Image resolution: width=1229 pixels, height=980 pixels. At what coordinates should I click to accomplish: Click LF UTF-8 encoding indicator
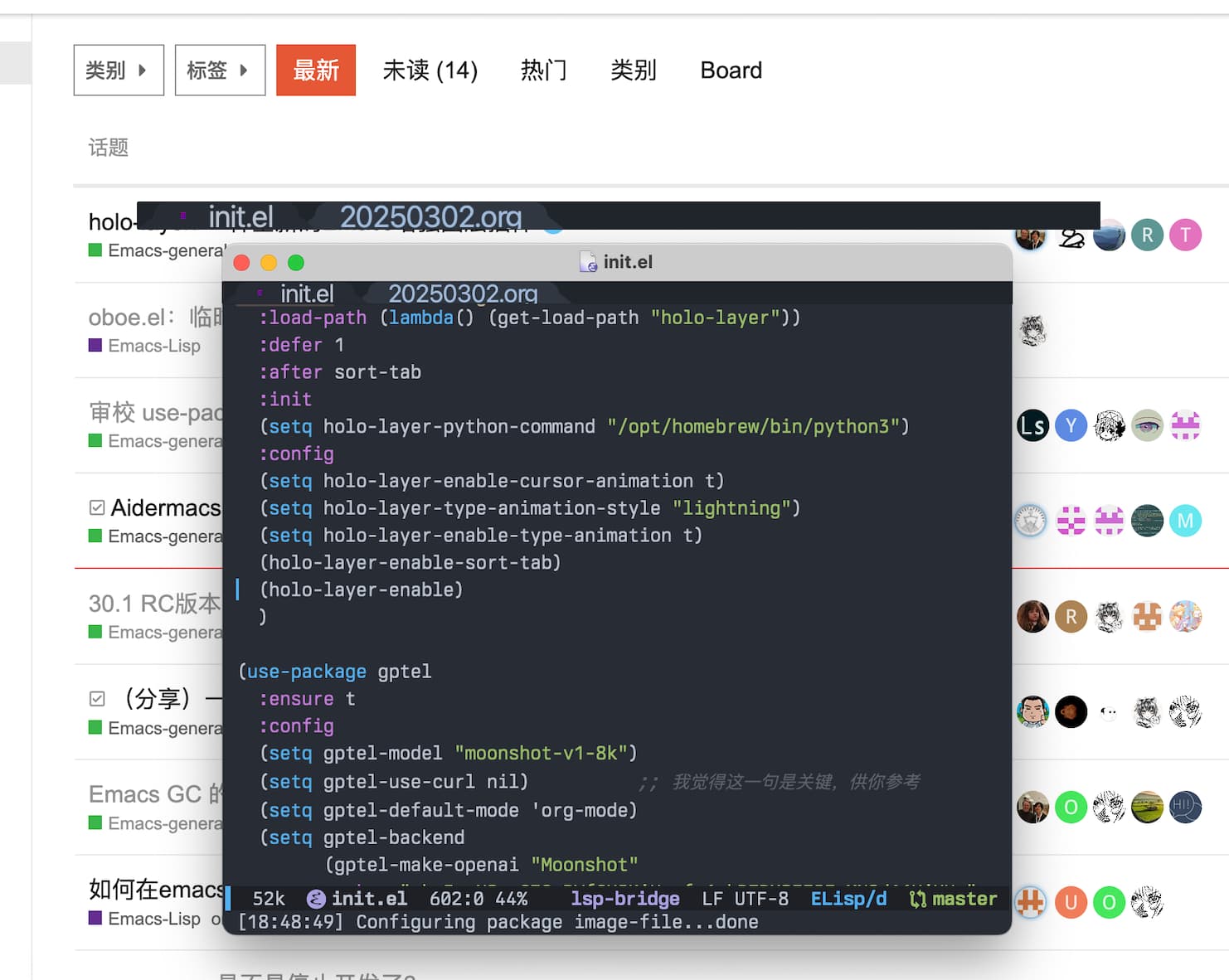746,899
